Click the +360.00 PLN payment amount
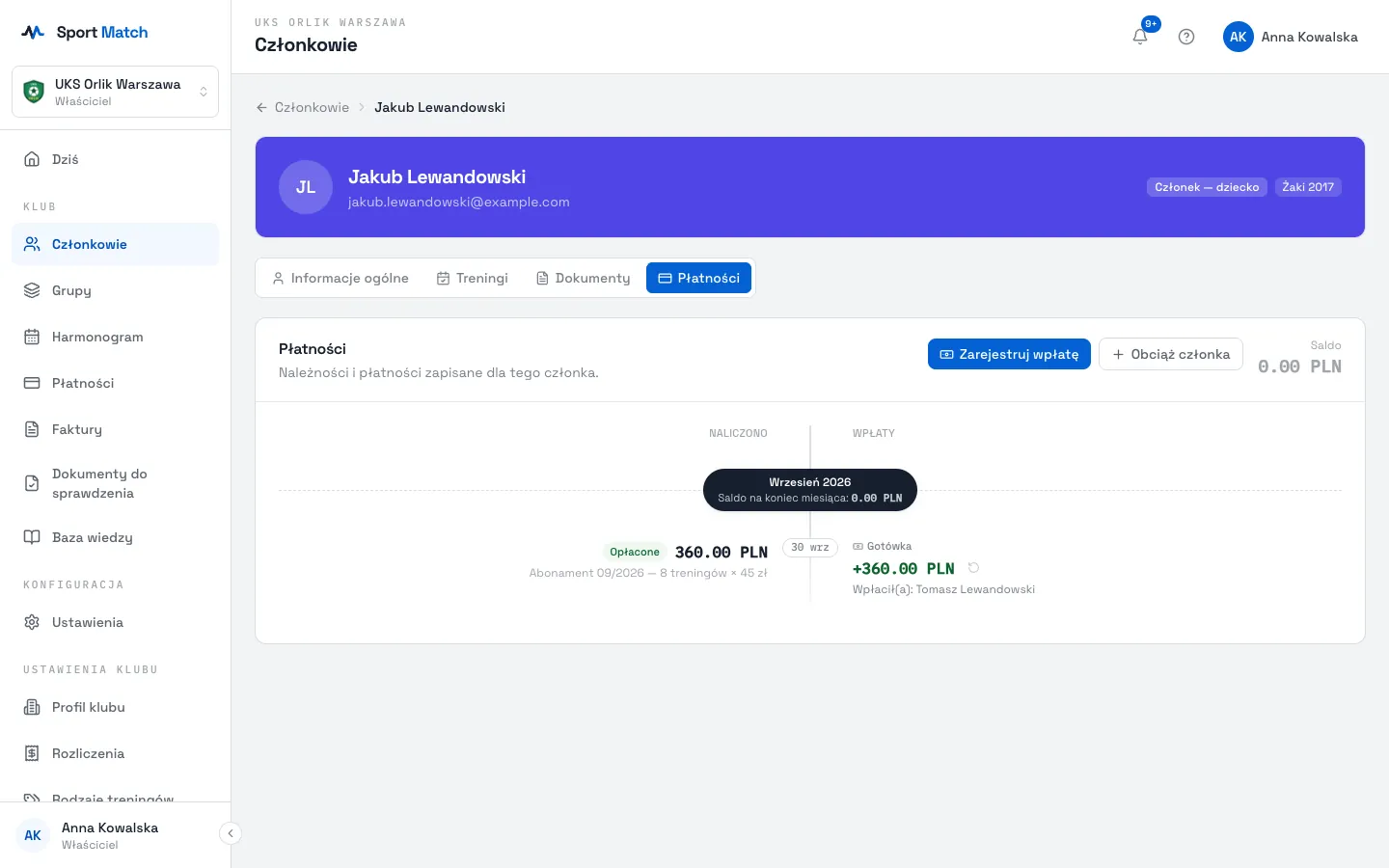Screen dimensions: 1389x868 point(904,568)
